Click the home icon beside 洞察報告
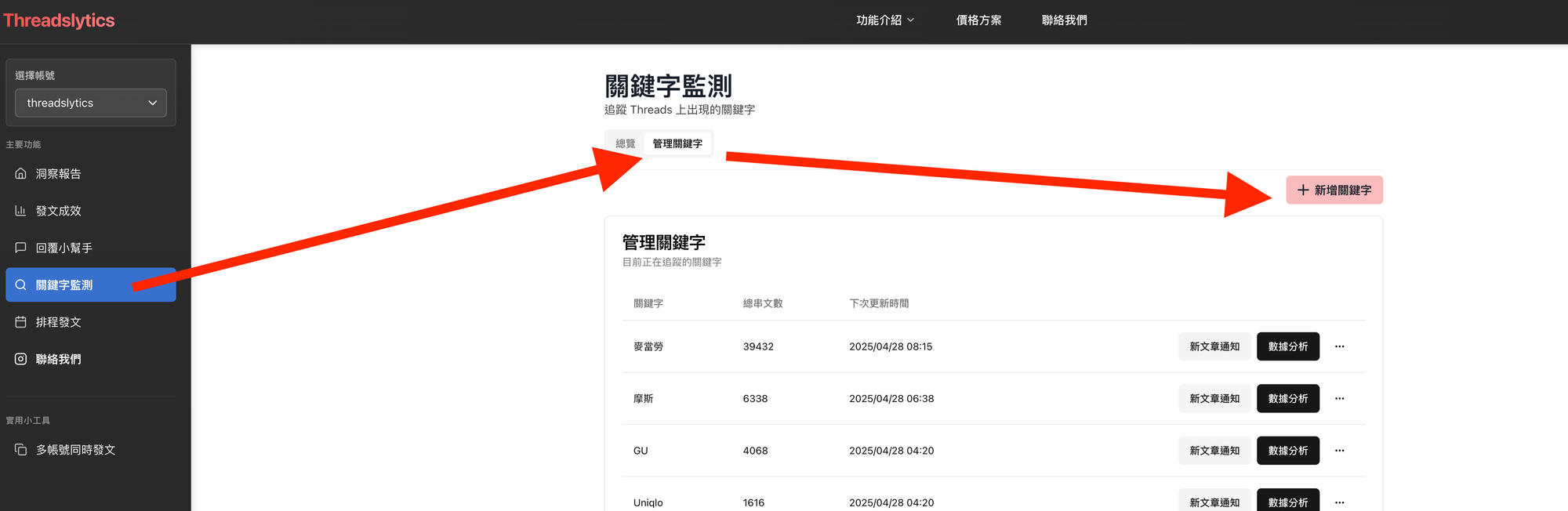The width and height of the screenshot is (1568, 511). (x=20, y=173)
